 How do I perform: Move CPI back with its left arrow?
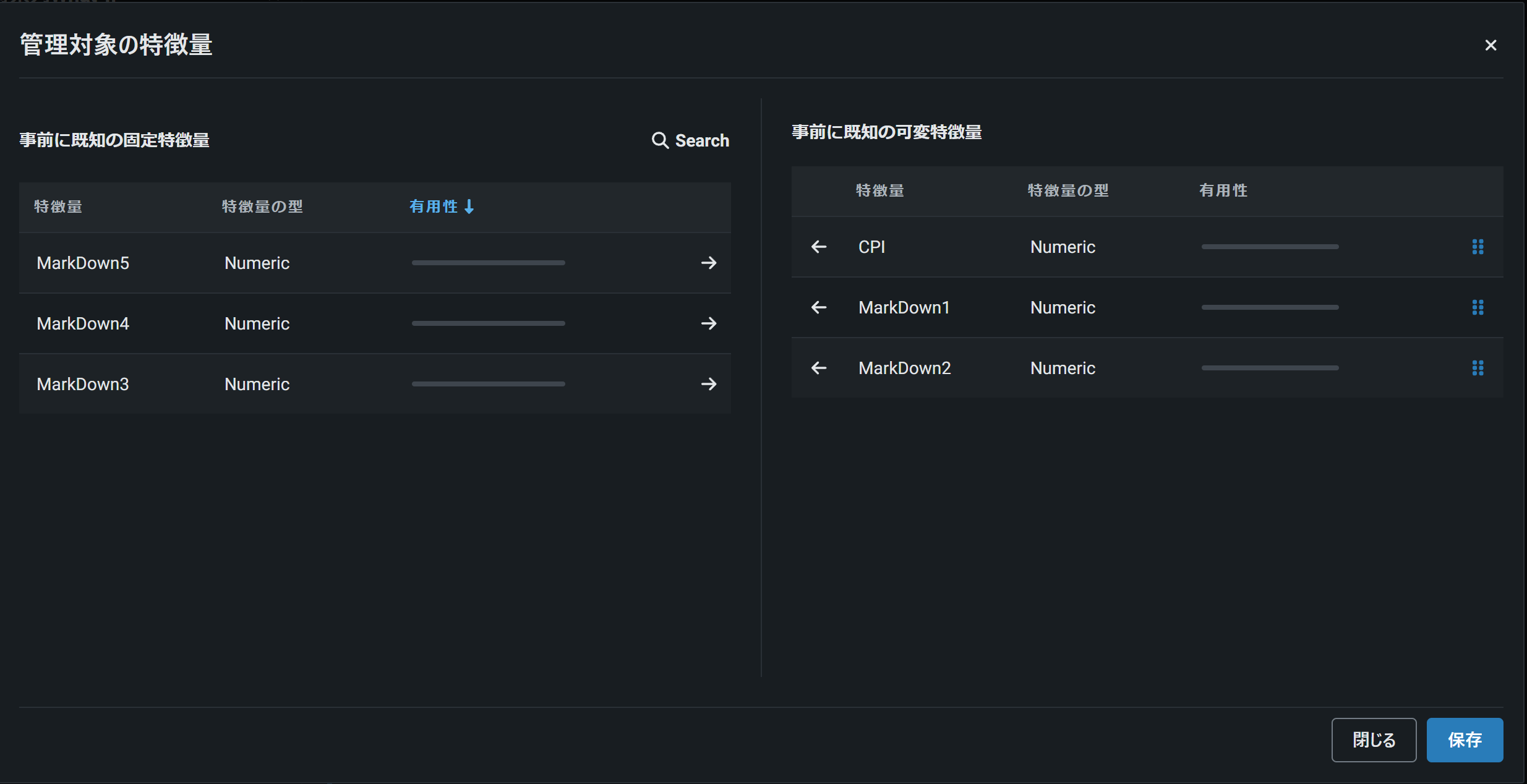[x=819, y=247]
